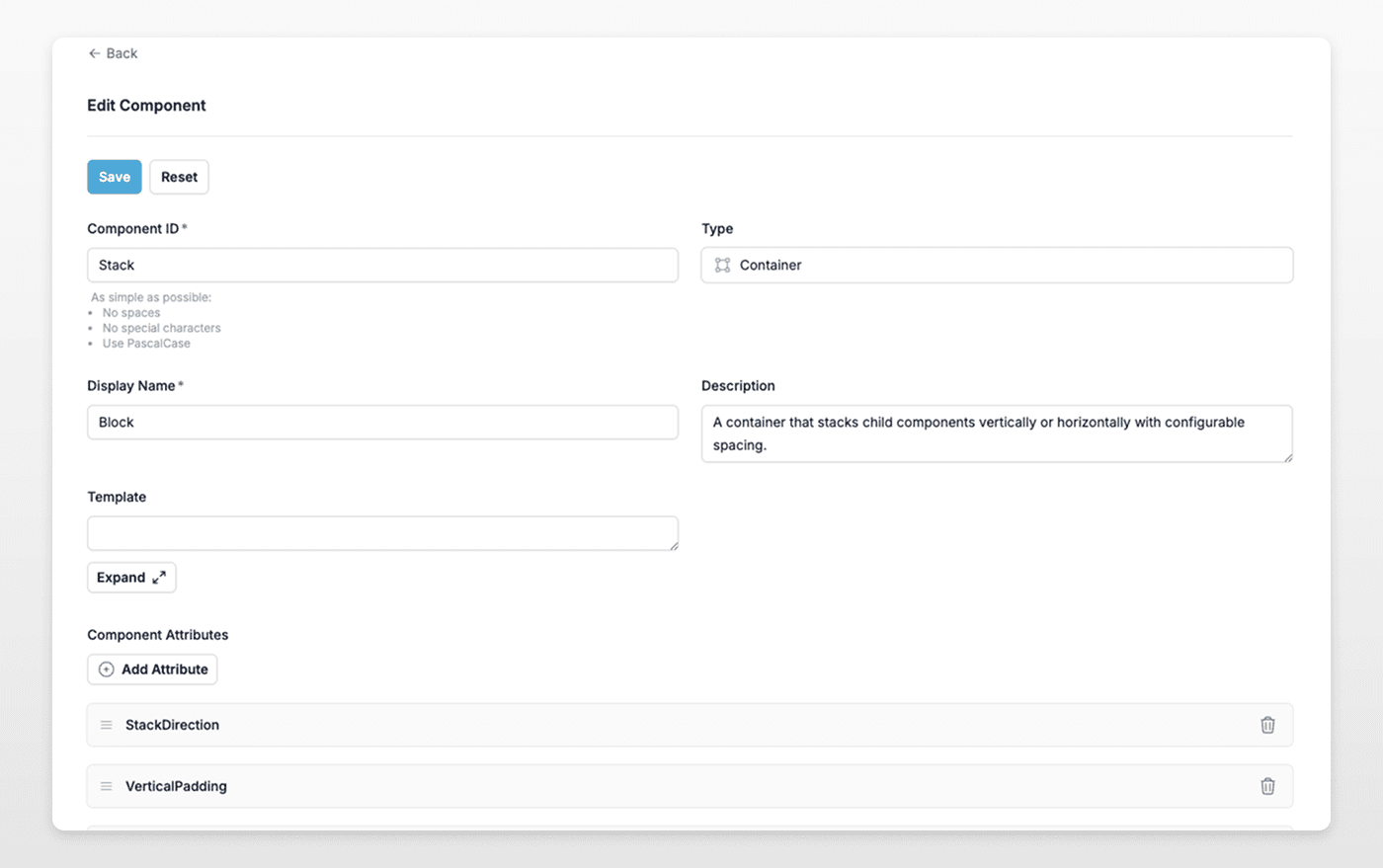Click the VerticalPadding drag handle icon
This screenshot has width=1383, height=868.
tap(107, 786)
